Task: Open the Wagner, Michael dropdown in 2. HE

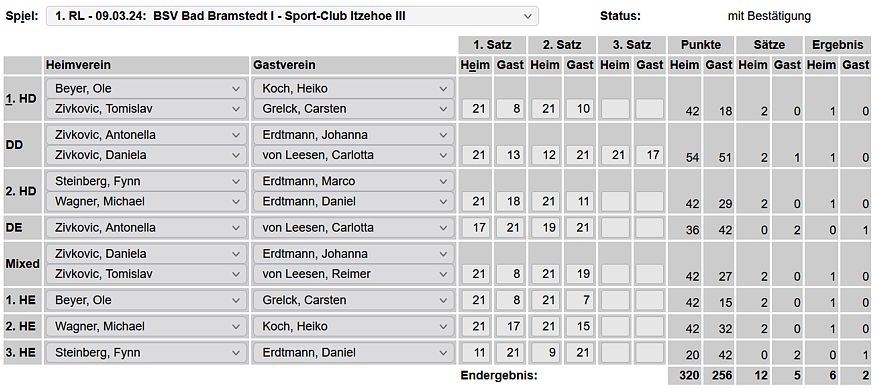Action: pos(146,326)
